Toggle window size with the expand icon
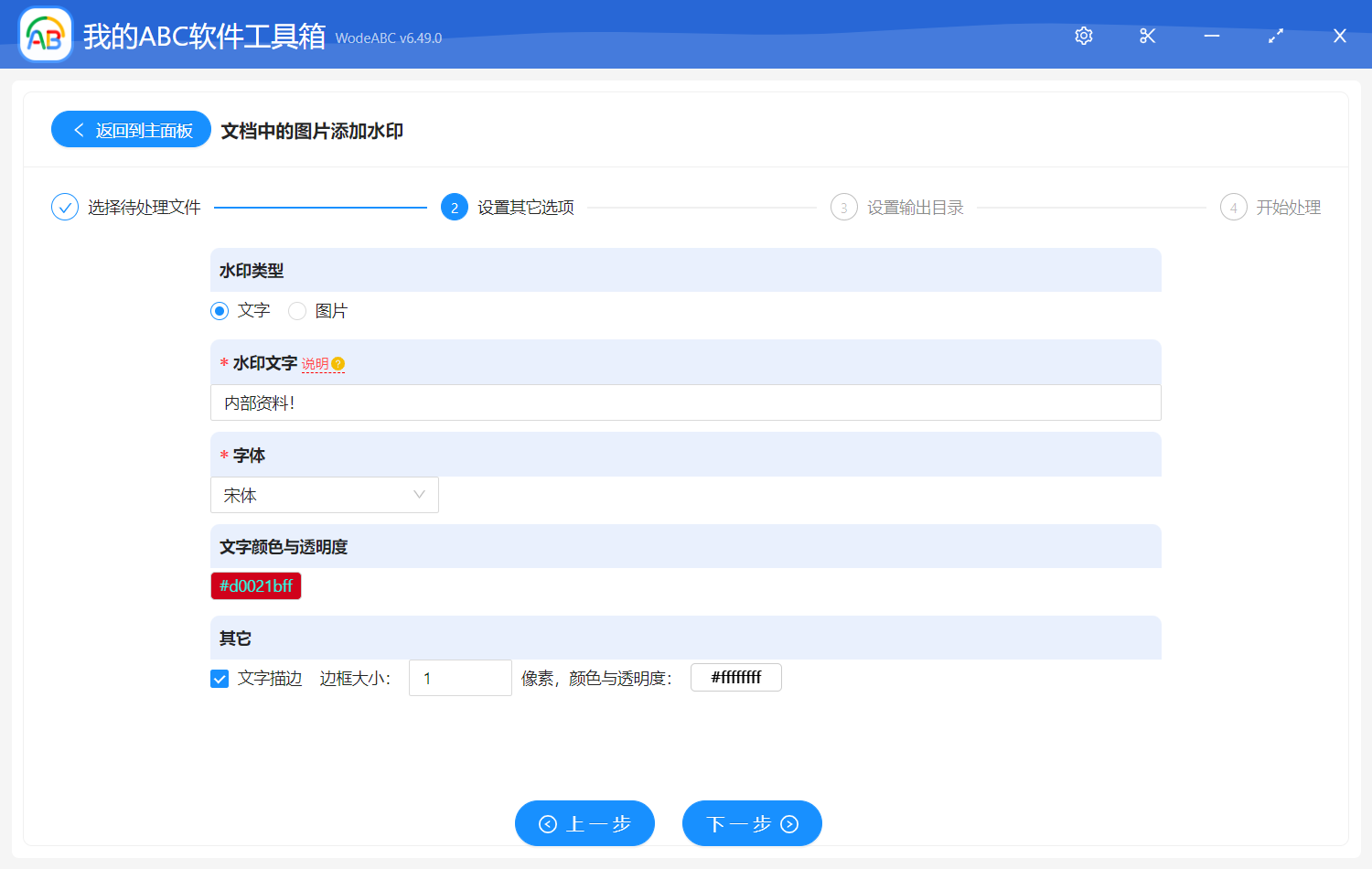Screen dimensions: 1372x869 click(x=1276, y=36)
